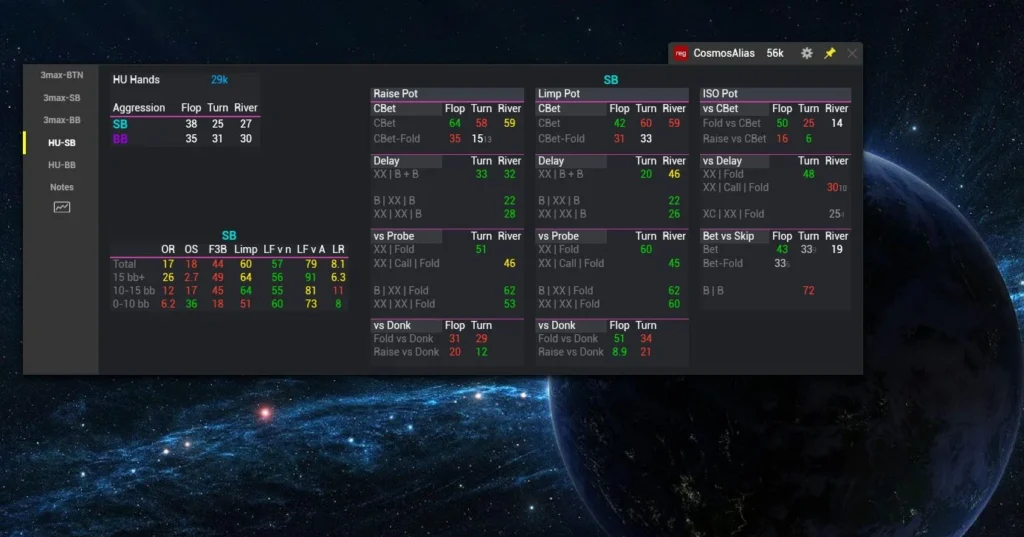Click Raise Pot Fold vs Donk label
1024x537 pixels.
point(403,338)
